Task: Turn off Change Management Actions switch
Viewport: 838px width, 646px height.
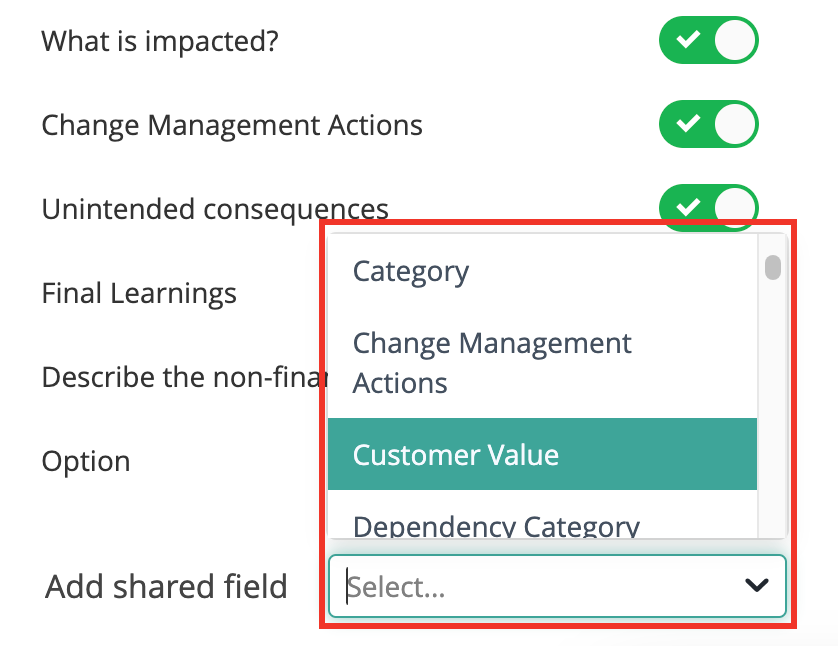Action: tap(709, 124)
